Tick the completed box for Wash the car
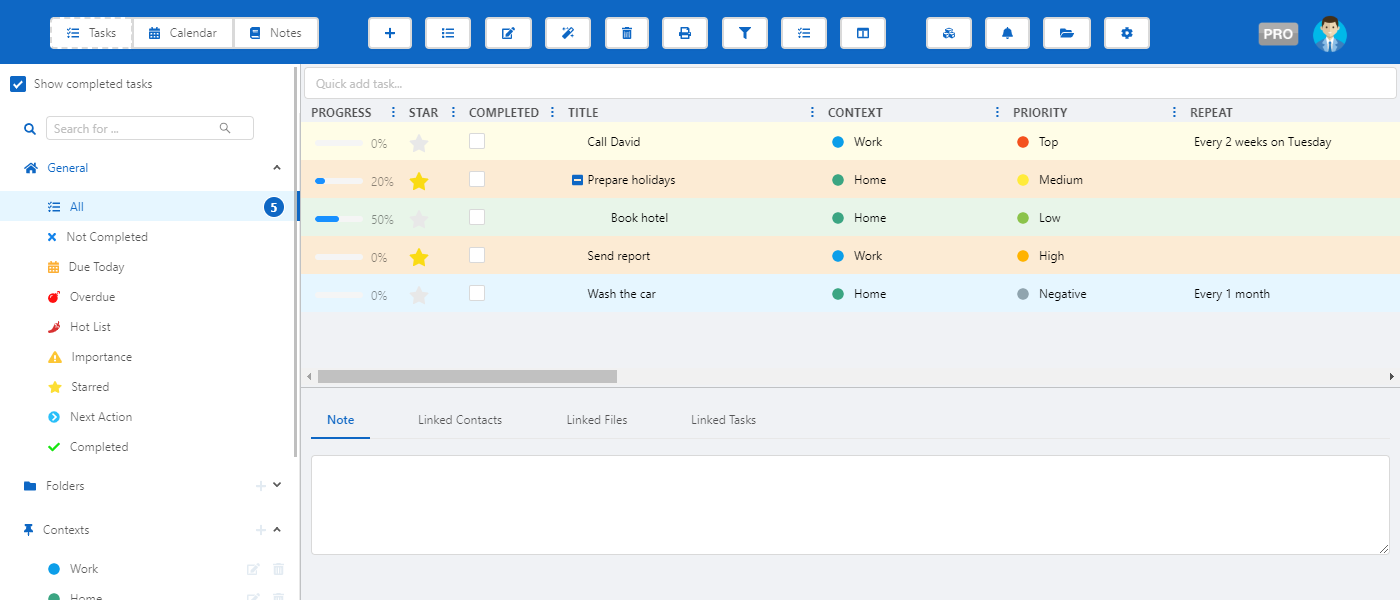 pyautogui.click(x=477, y=293)
